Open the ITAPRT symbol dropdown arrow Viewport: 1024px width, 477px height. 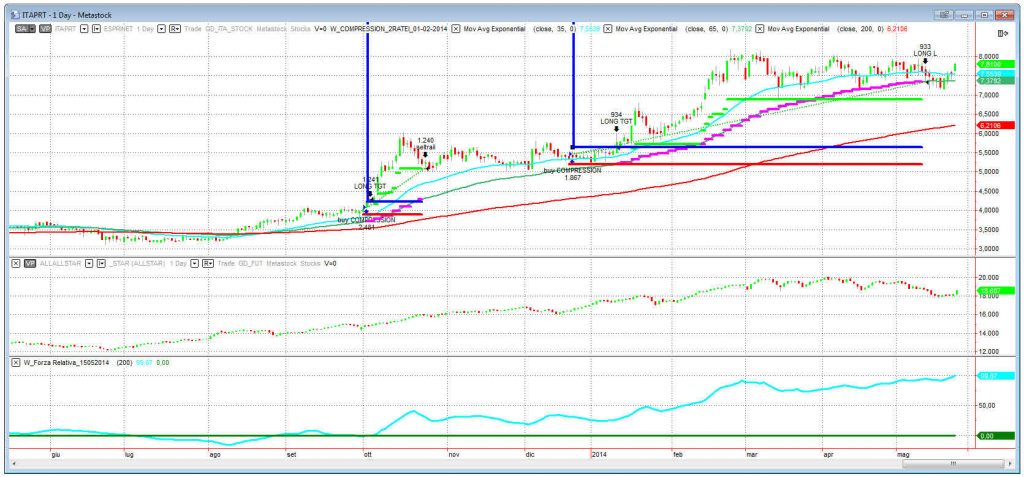click(x=83, y=29)
